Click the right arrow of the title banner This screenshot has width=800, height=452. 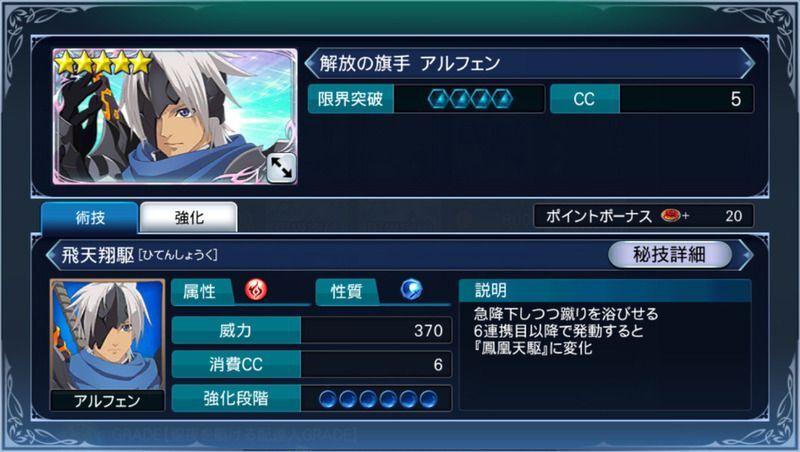(747, 63)
